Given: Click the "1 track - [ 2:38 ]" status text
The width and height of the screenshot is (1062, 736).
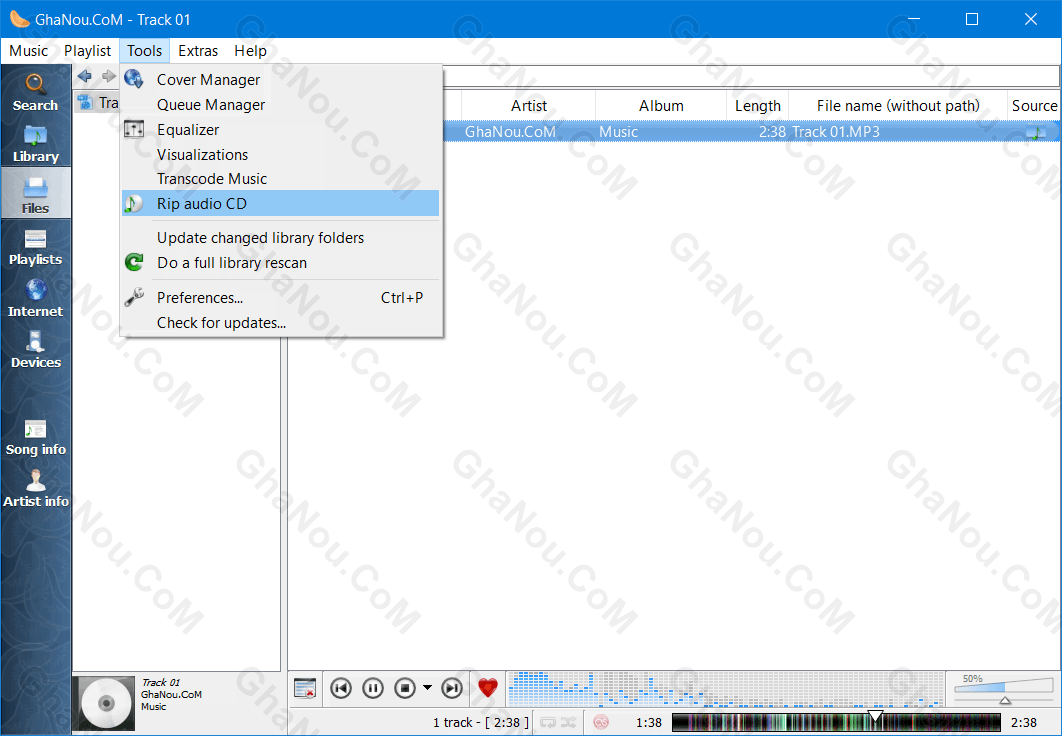Looking at the screenshot, I should coord(482,722).
